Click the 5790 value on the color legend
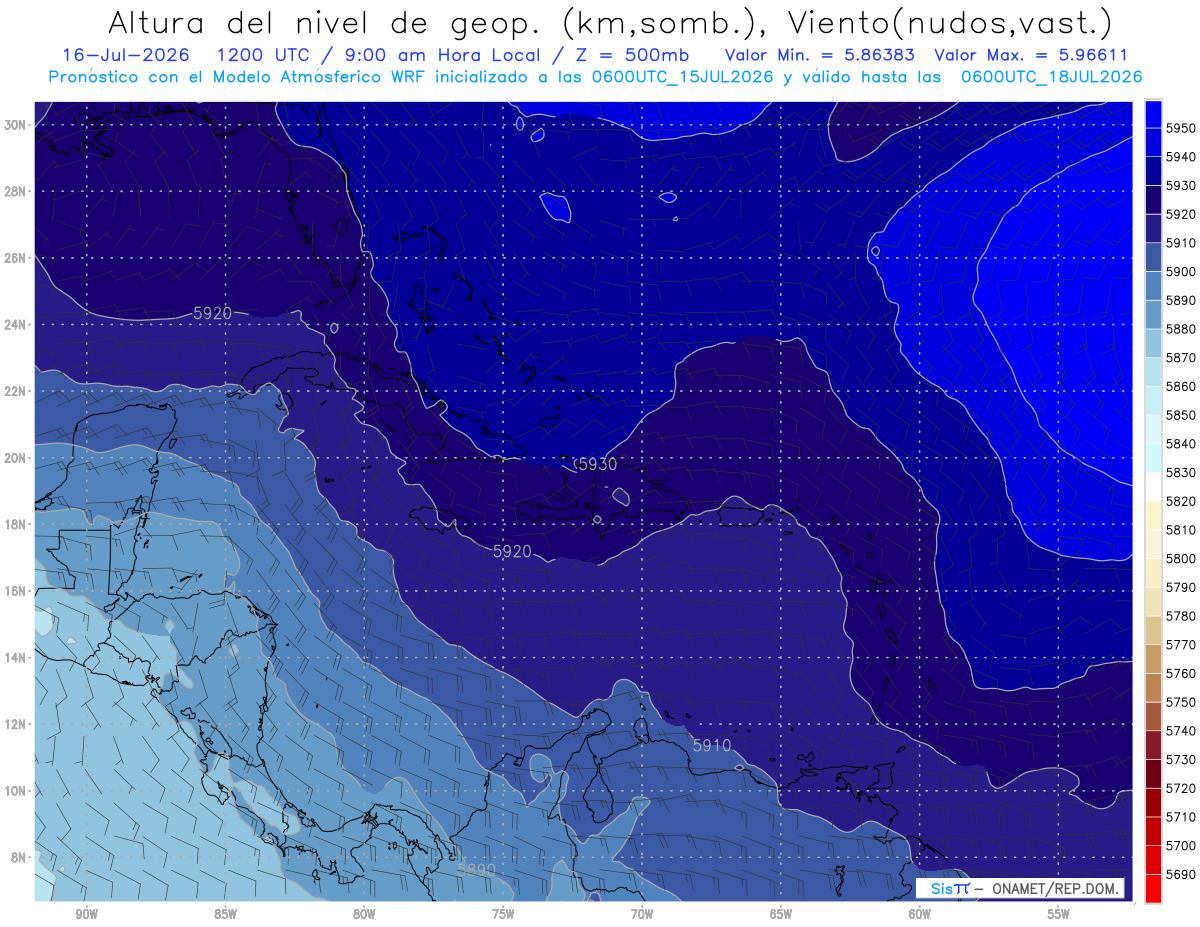The height and width of the screenshot is (927, 1200). pyautogui.click(x=1181, y=587)
